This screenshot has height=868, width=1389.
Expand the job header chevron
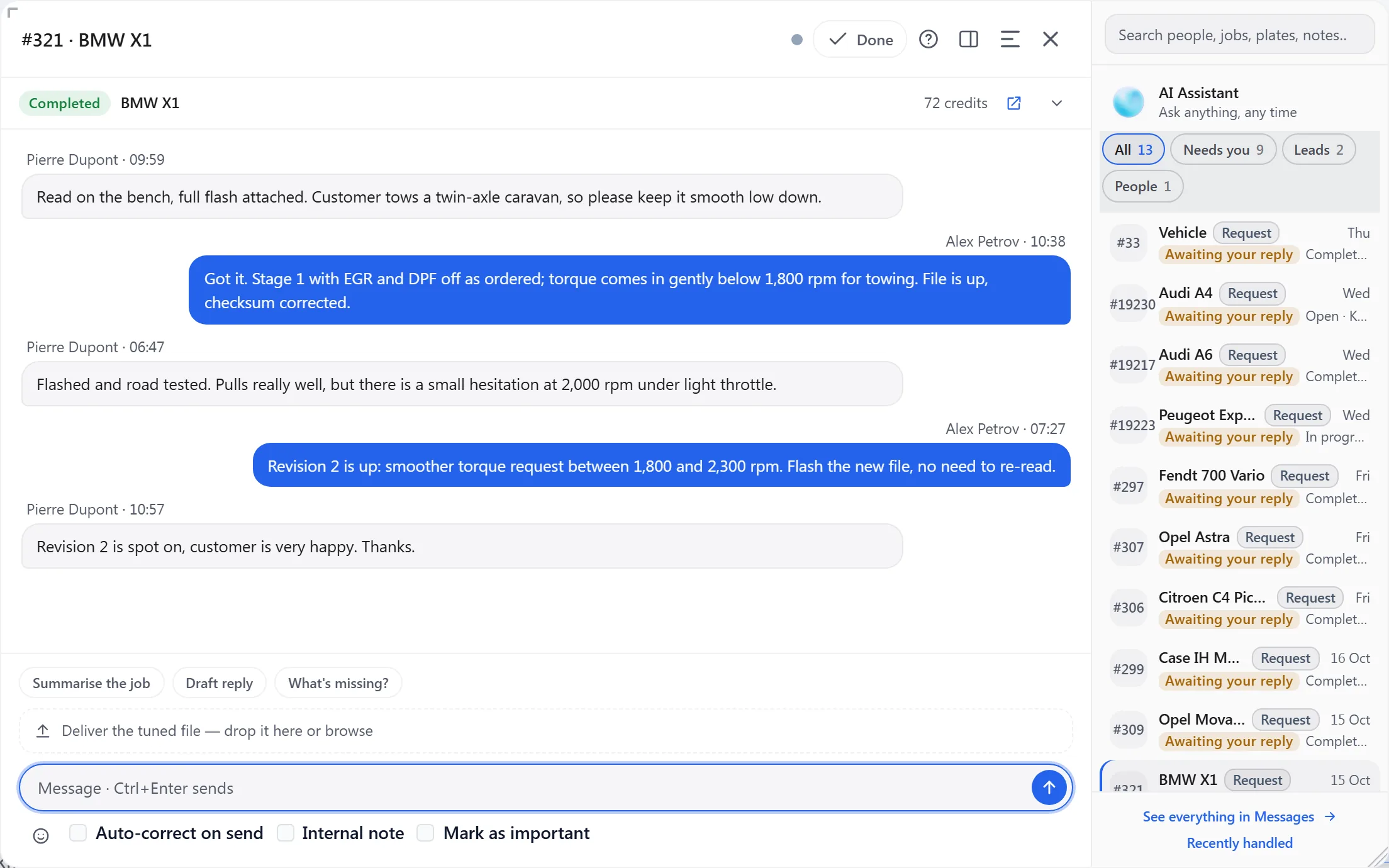click(1057, 103)
